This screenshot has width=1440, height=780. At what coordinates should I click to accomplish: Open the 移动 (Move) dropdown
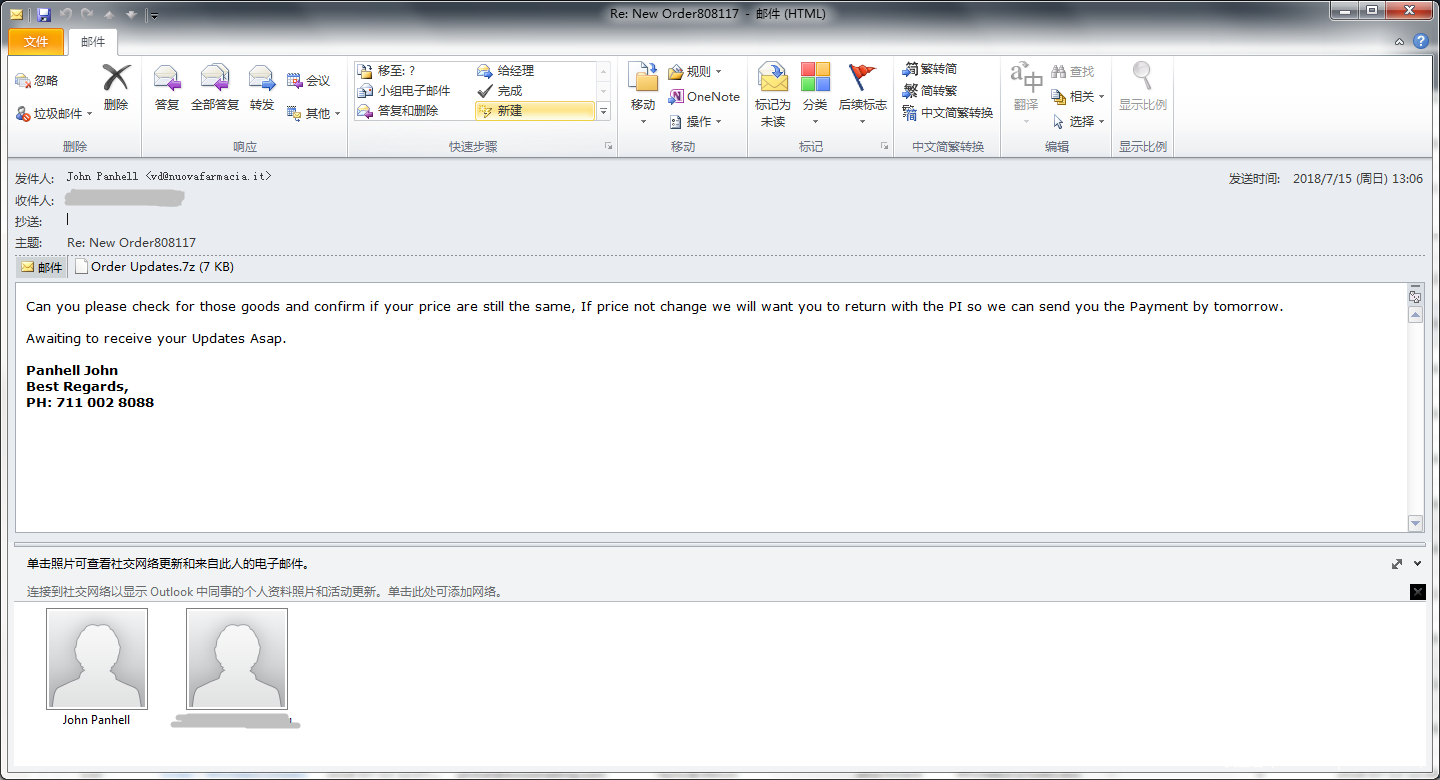pyautogui.click(x=643, y=94)
